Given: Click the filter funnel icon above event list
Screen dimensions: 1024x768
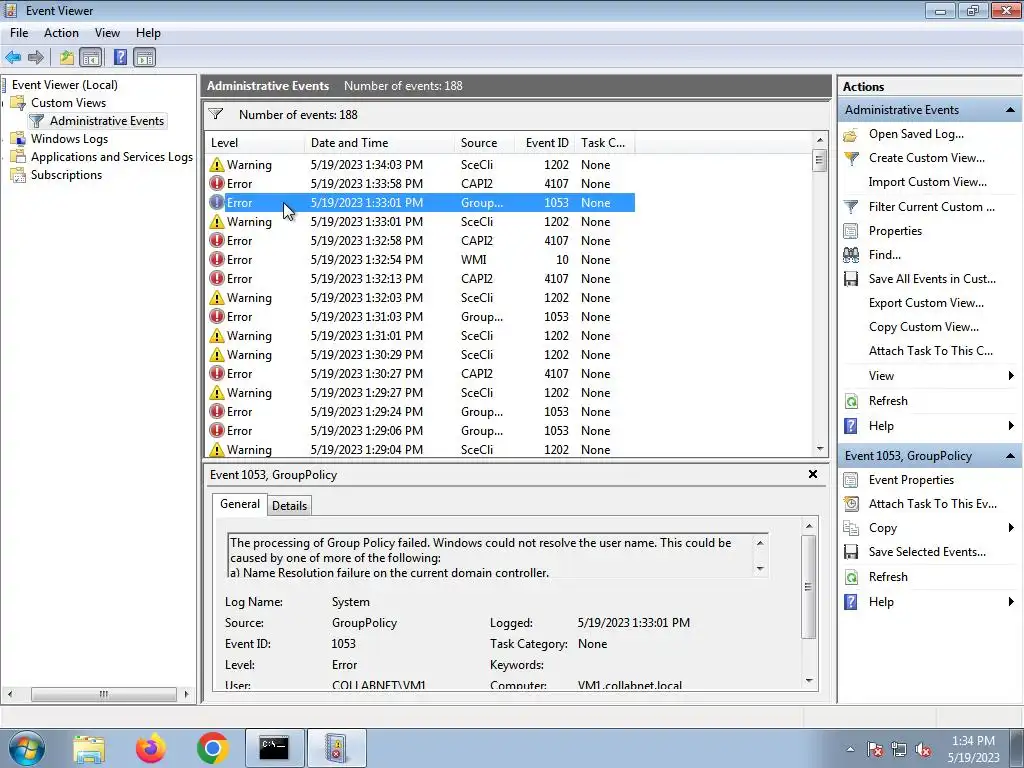Looking at the screenshot, I should pyautogui.click(x=216, y=114).
